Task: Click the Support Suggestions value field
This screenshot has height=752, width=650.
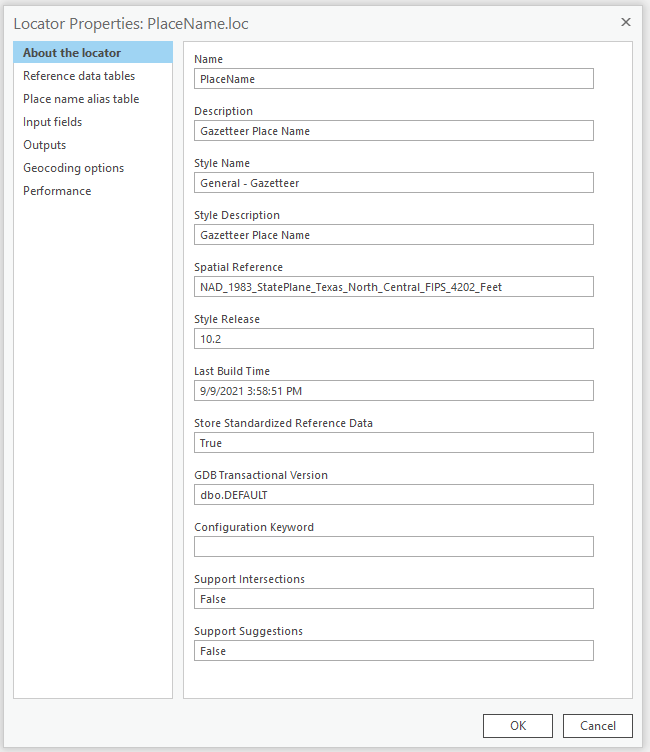Action: pyautogui.click(x=393, y=651)
